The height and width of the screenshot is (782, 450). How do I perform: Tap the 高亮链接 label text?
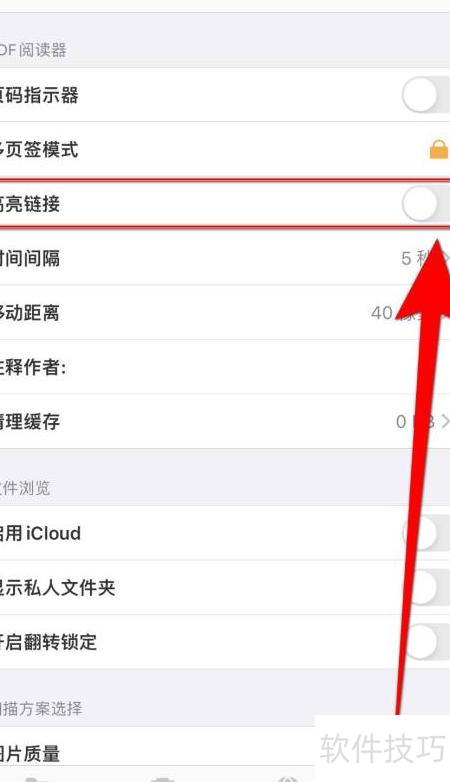click(x=30, y=204)
